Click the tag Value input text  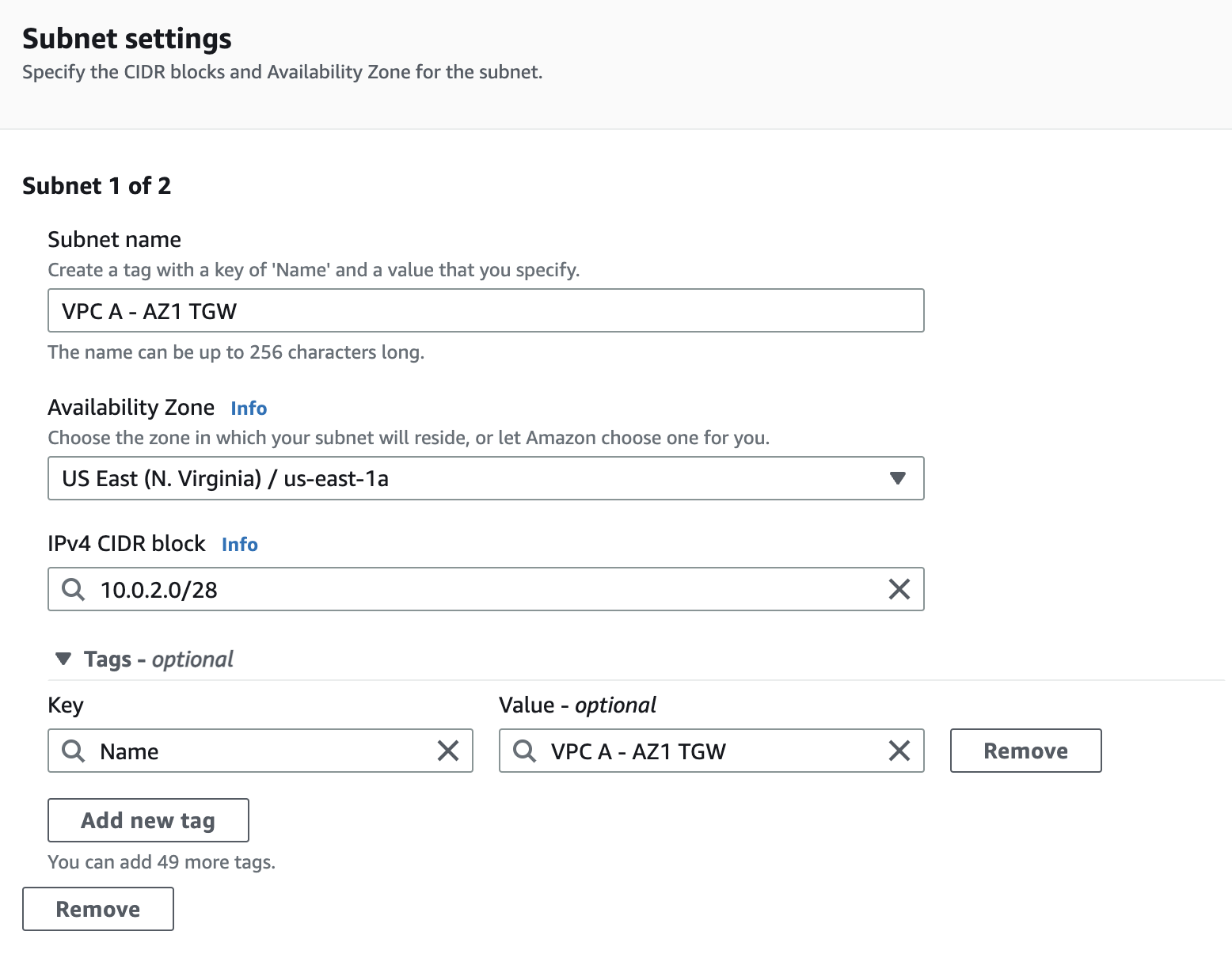[x=638, y=751]
